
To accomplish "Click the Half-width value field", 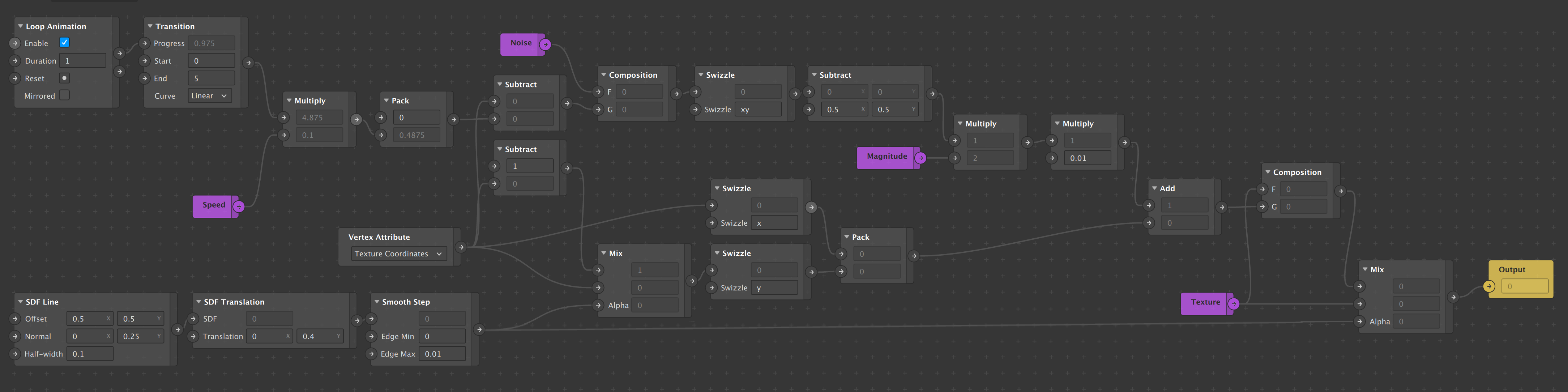I will click(90, 354).
